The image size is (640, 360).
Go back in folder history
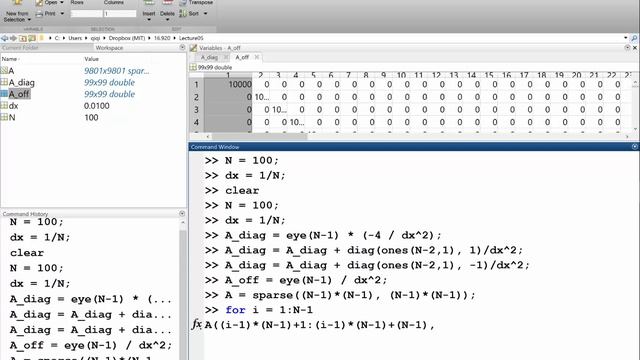[x=4, y=38]
